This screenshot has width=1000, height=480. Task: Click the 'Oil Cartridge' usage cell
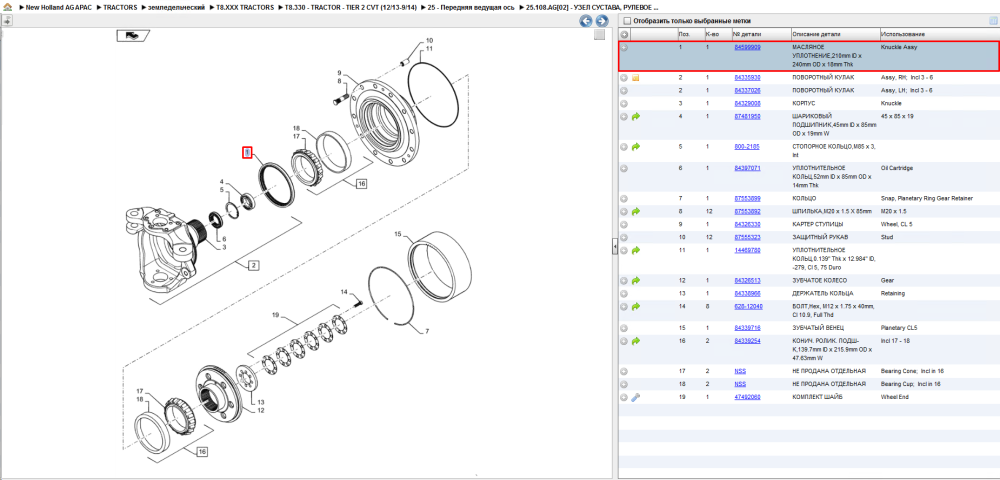click(897, 168)
